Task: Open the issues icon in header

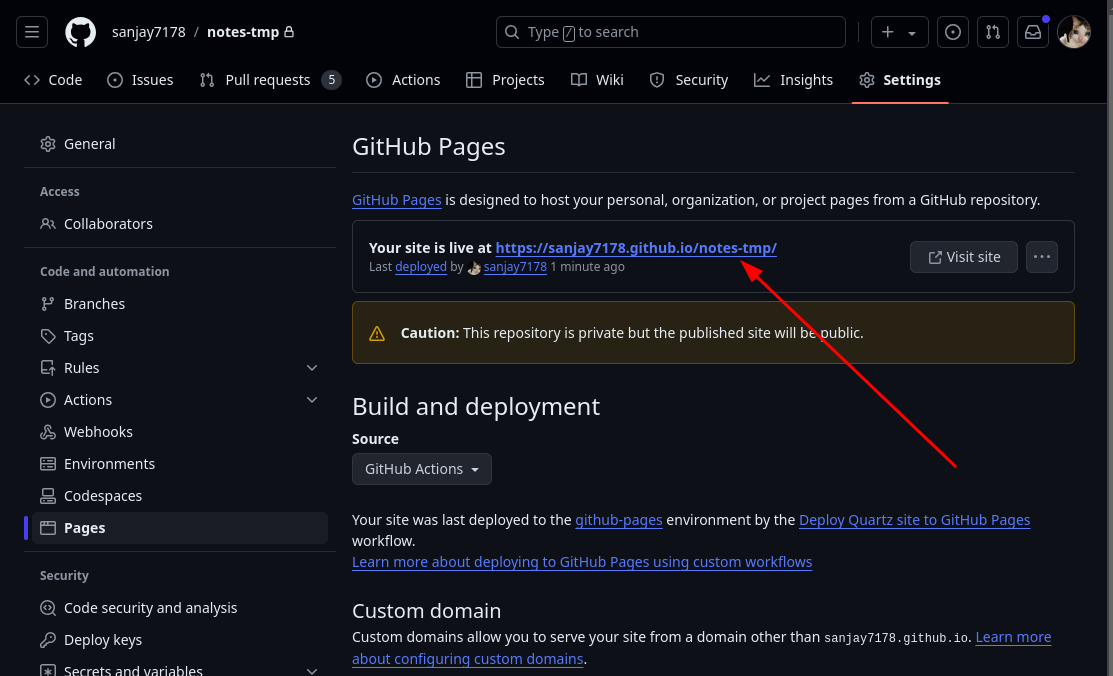Action: 953,32
